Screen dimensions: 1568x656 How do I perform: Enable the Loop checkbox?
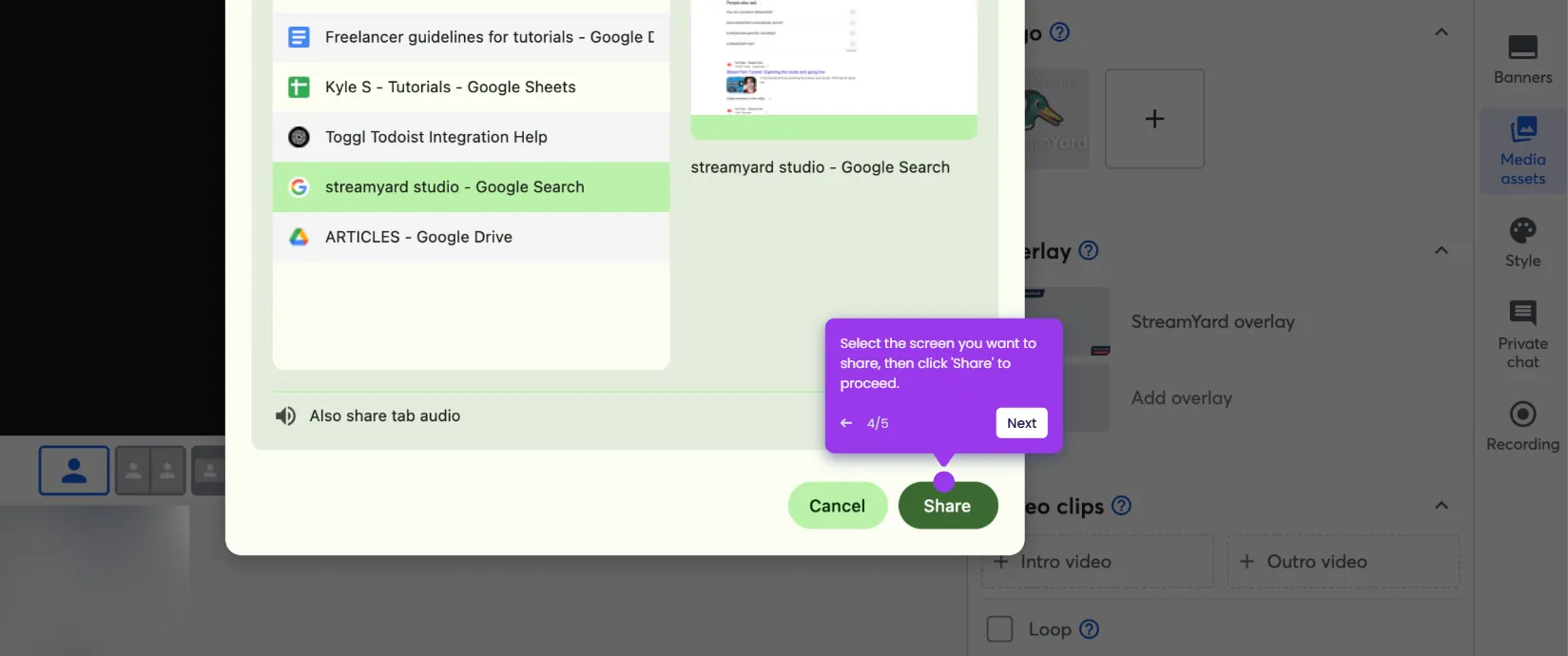[x=999, y=629]
